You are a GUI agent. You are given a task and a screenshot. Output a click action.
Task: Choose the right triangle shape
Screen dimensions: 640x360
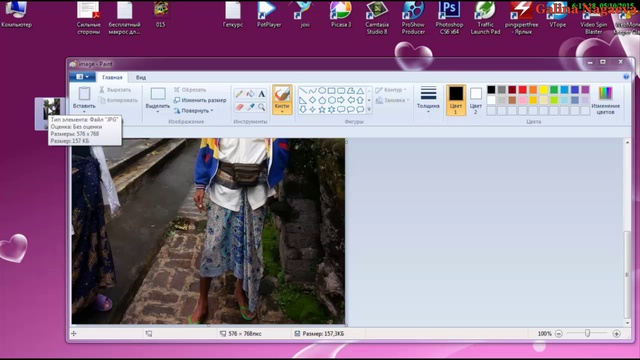(303, 100)
